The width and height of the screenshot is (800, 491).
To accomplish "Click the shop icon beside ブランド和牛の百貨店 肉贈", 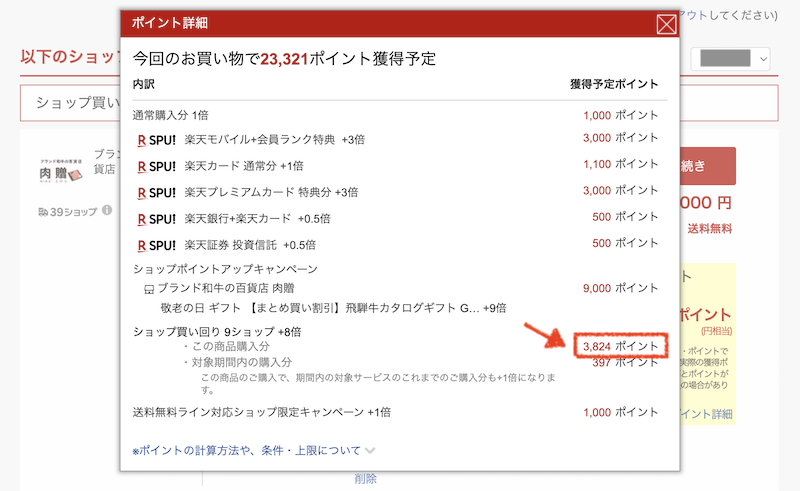I will coord(149,289).
